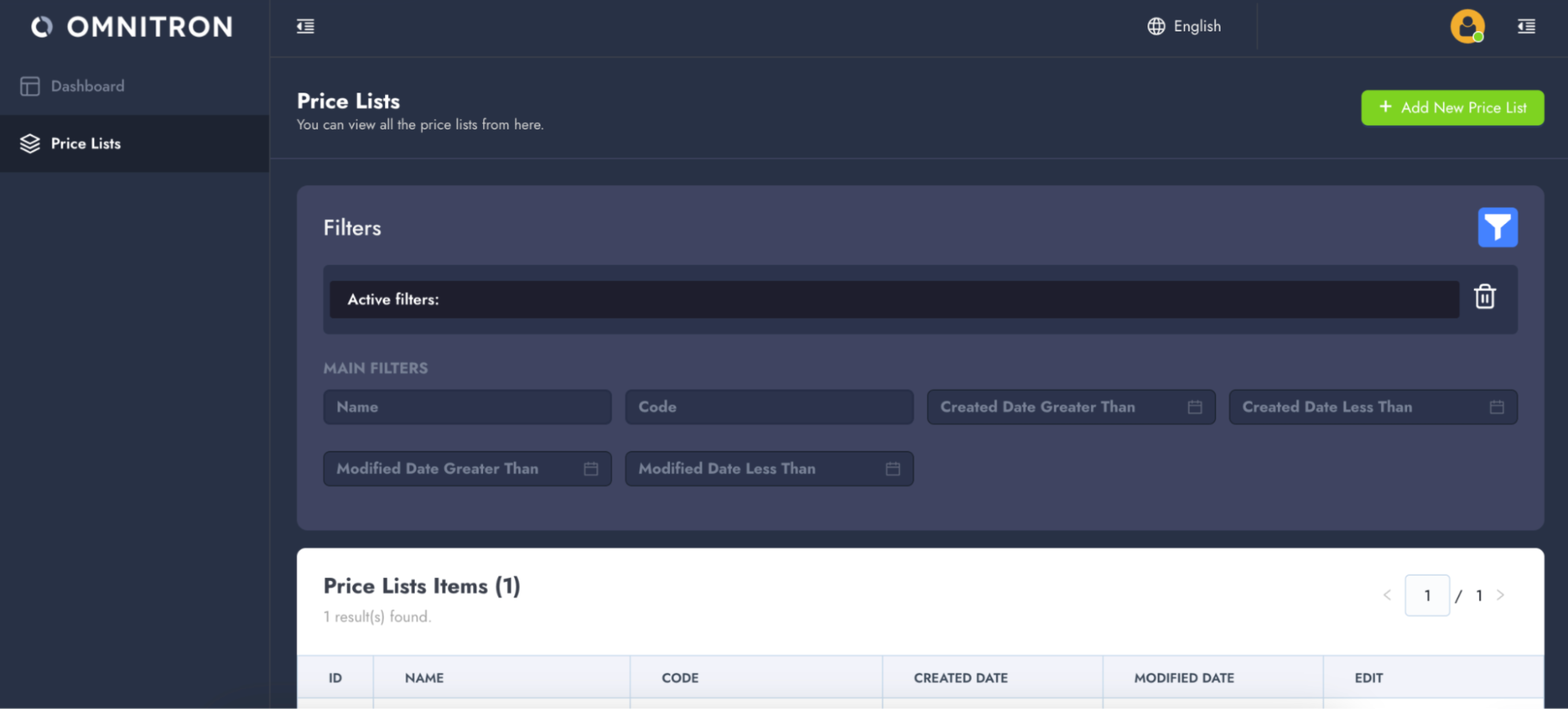Open calendar for Modified Date Greater Than
Screen dimensions: 1568x709
591,469
